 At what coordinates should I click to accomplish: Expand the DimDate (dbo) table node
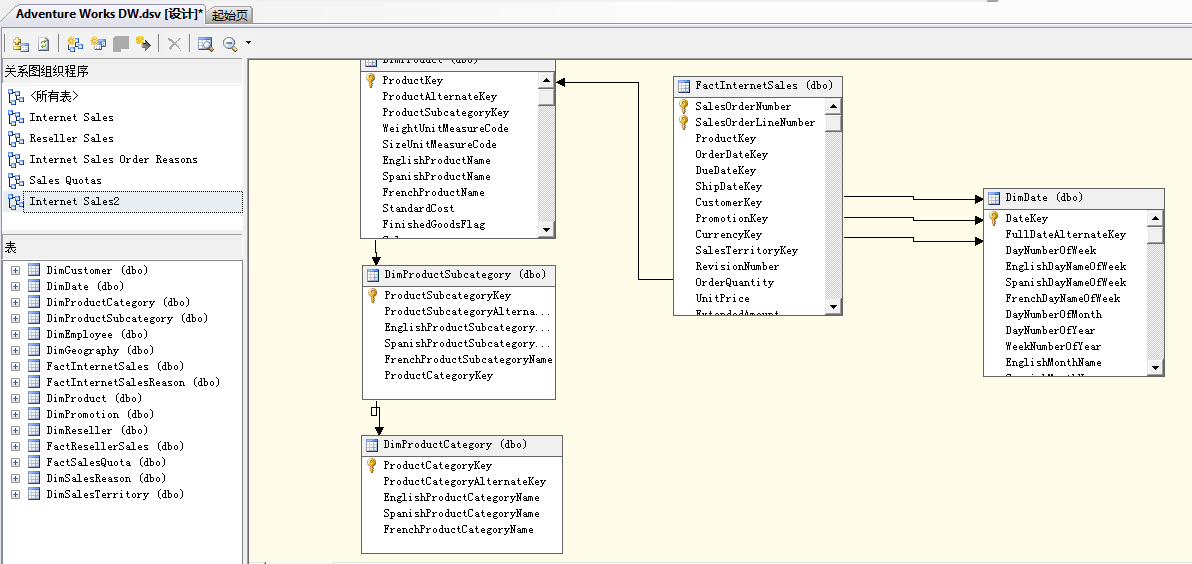[15, 286]
